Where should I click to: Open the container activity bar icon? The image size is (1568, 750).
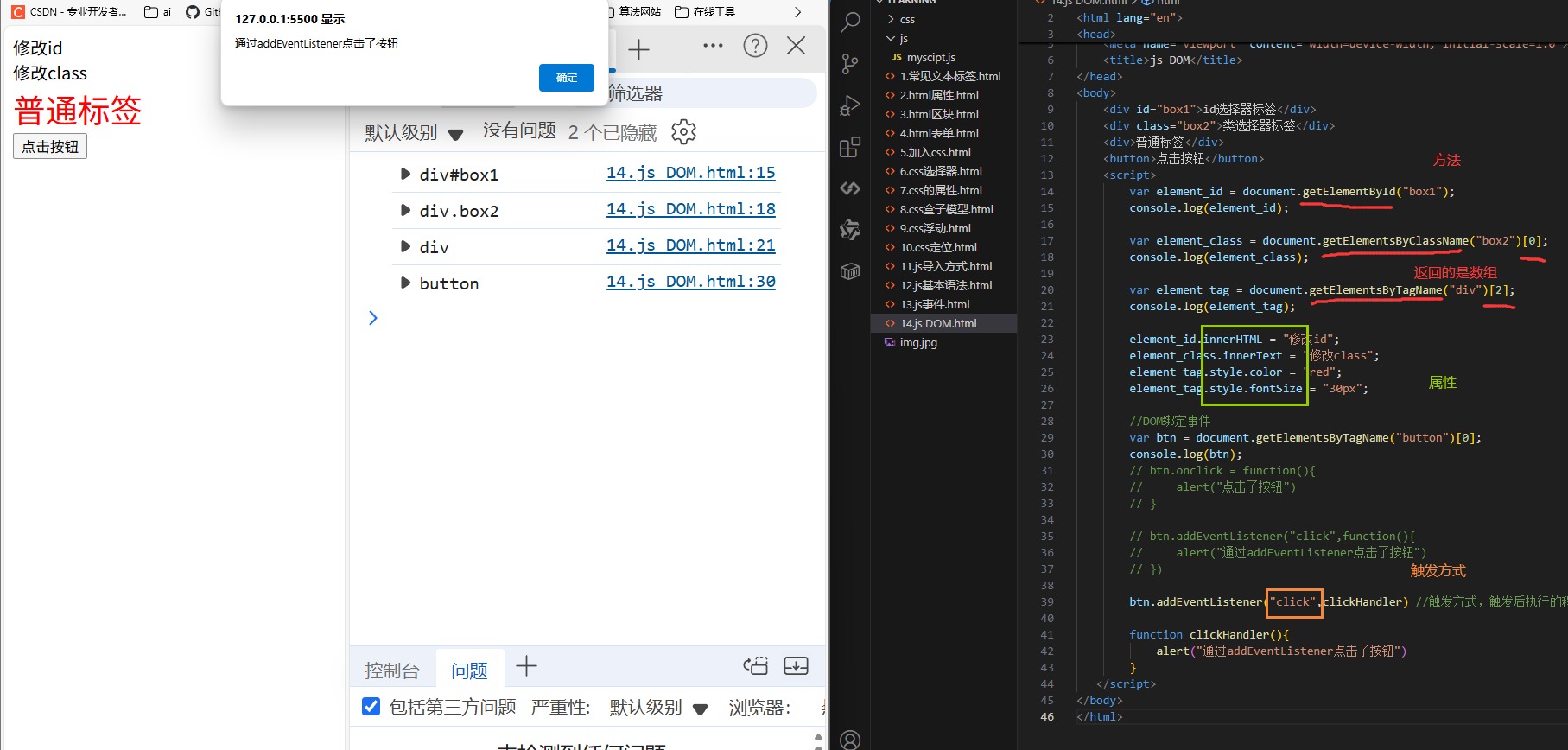pyautogui.click(x=851, y=271)
